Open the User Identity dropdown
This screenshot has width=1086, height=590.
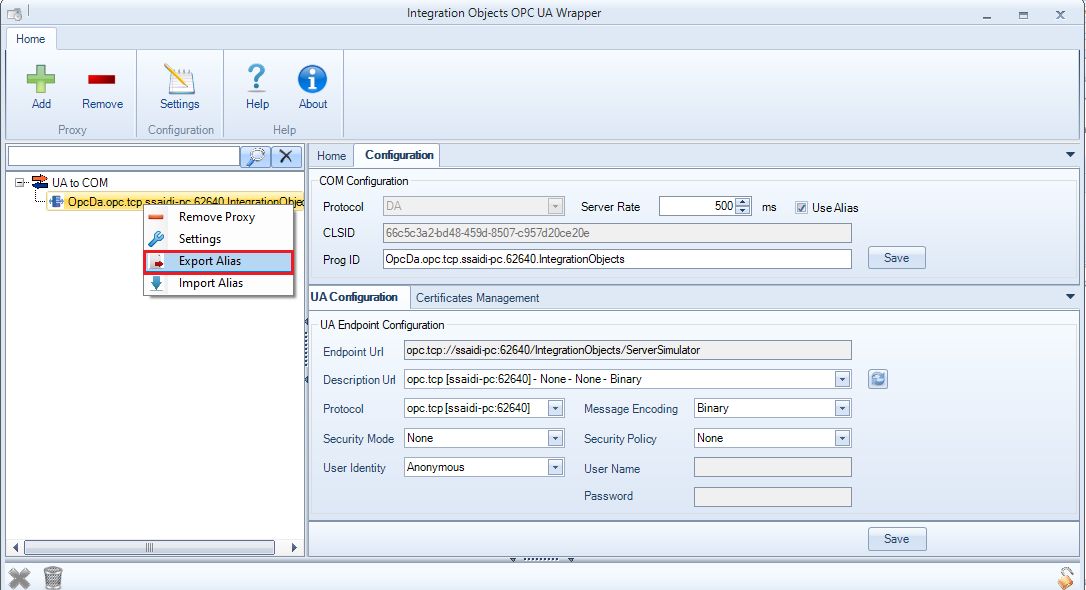pyautogui.click(x=555, y=467)
